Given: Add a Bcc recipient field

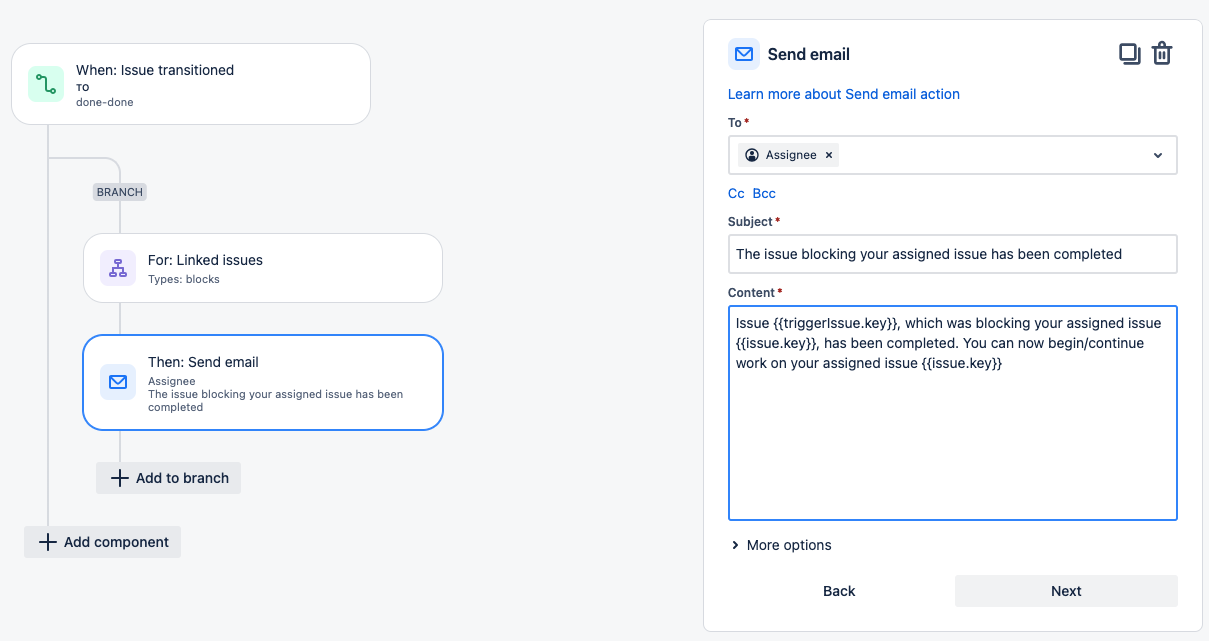Looking at the screenshot, I should 764,193.
